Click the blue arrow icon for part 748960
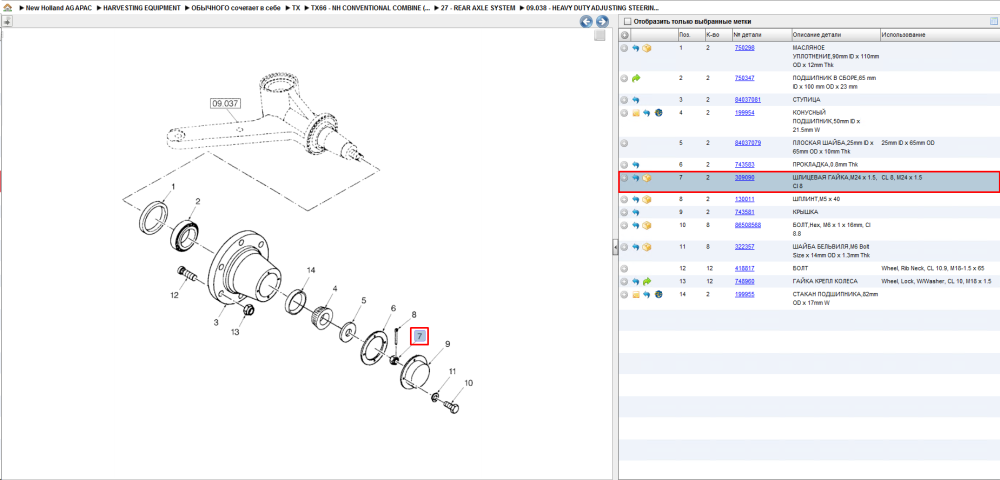The height and width of the screenshot is (480, 1000). pyautogui.click(x=636, y=281)
